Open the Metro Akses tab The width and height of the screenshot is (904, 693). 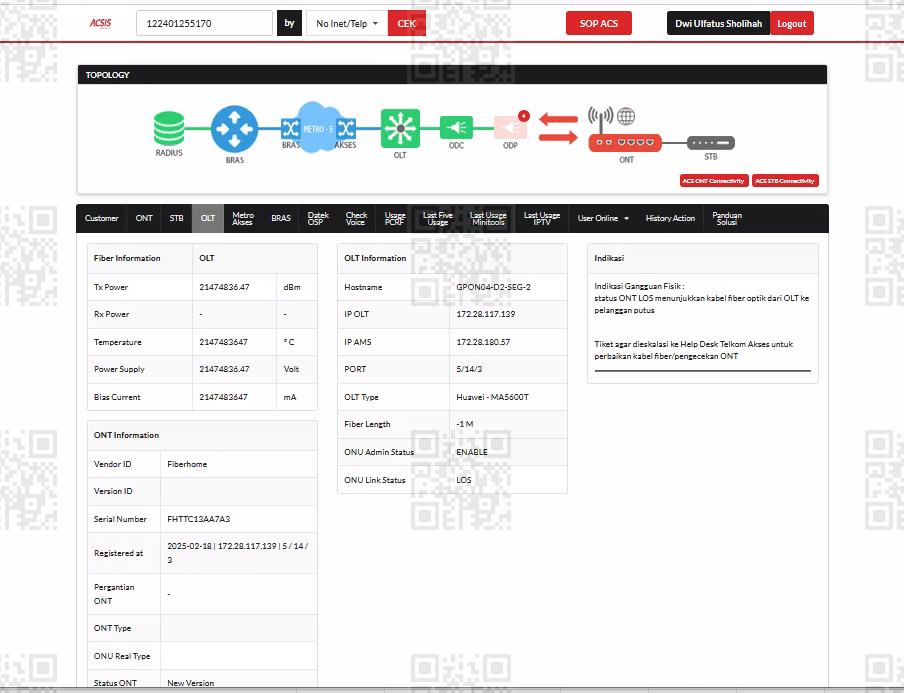click(x=243, y=219)
